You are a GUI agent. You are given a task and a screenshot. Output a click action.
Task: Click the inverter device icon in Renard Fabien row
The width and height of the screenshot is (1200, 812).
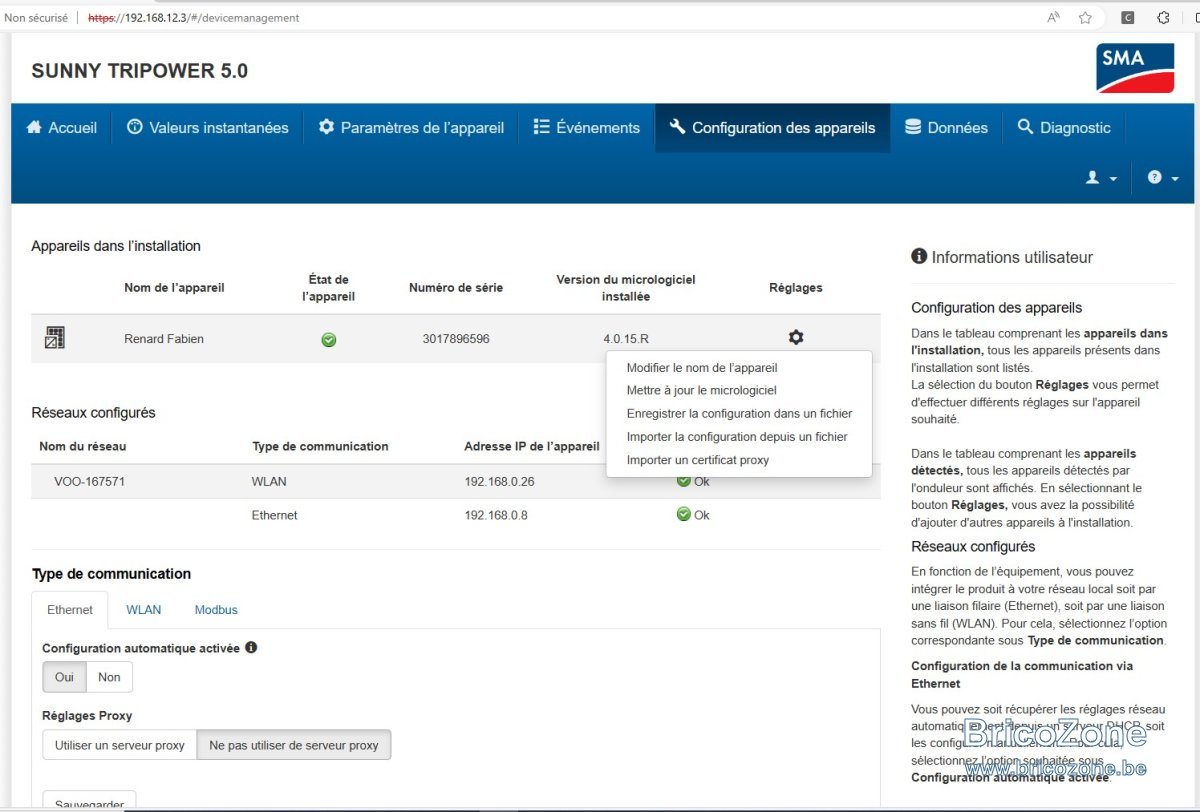pyautogui.click(x=54, y=338)
